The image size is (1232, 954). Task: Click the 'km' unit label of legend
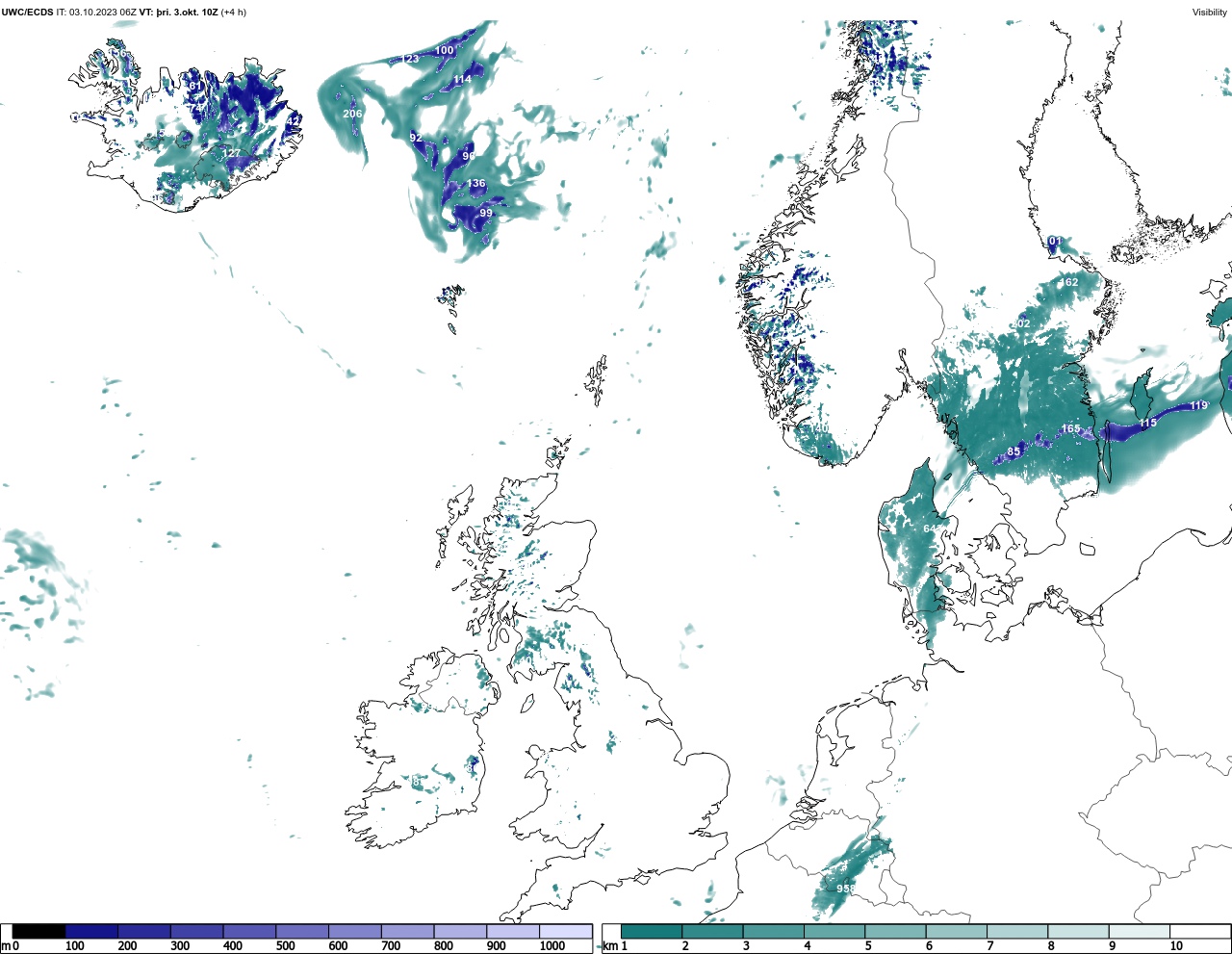pyautogui.click(x=609, y=946)
